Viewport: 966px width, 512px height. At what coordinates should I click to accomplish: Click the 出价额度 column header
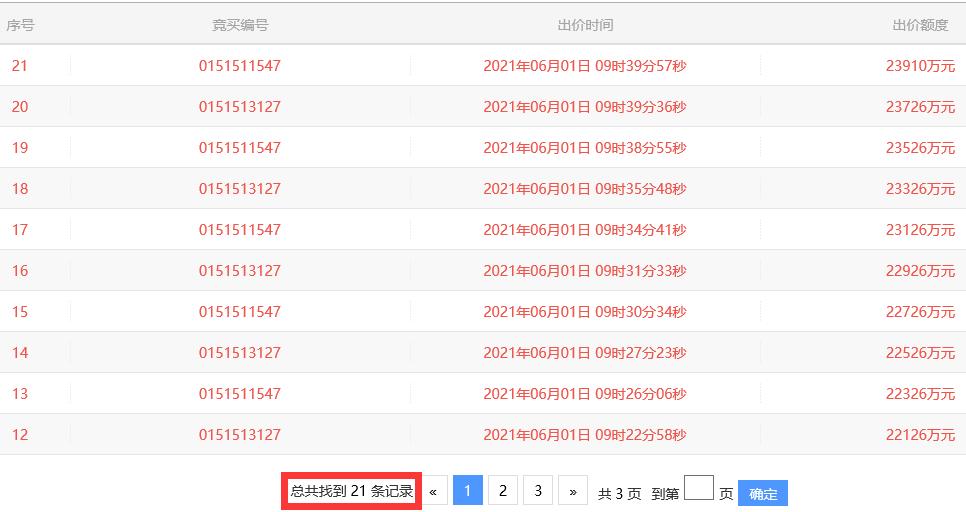[x=920, y=25]
